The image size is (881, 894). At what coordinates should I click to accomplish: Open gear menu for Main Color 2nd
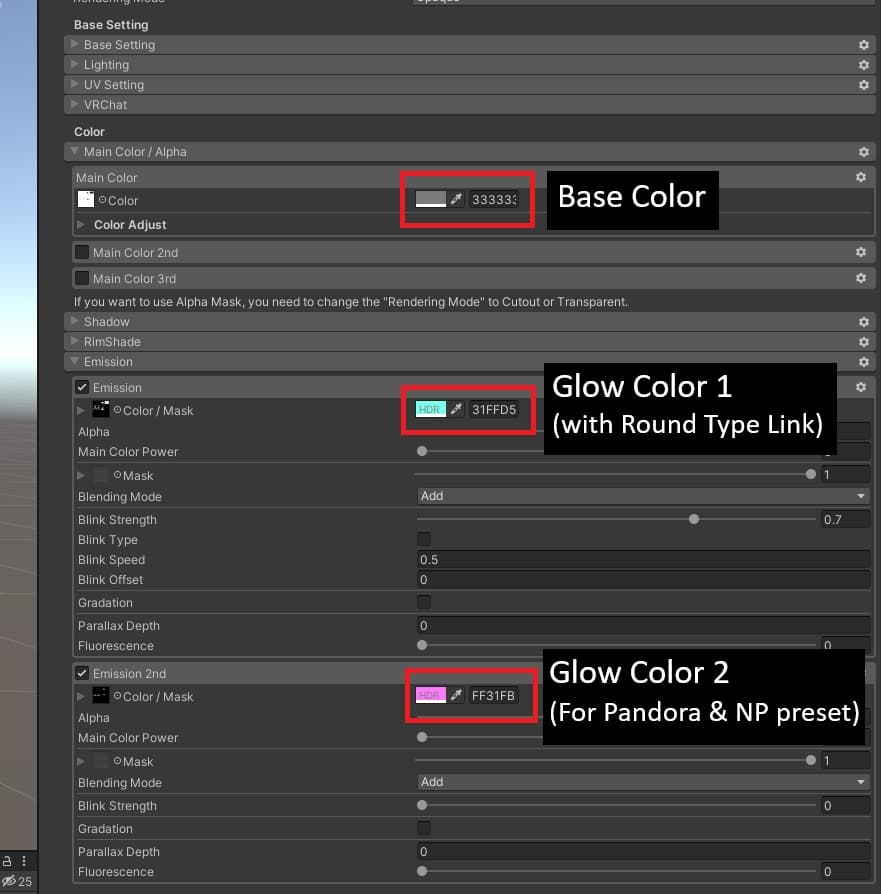click(861, 252)
